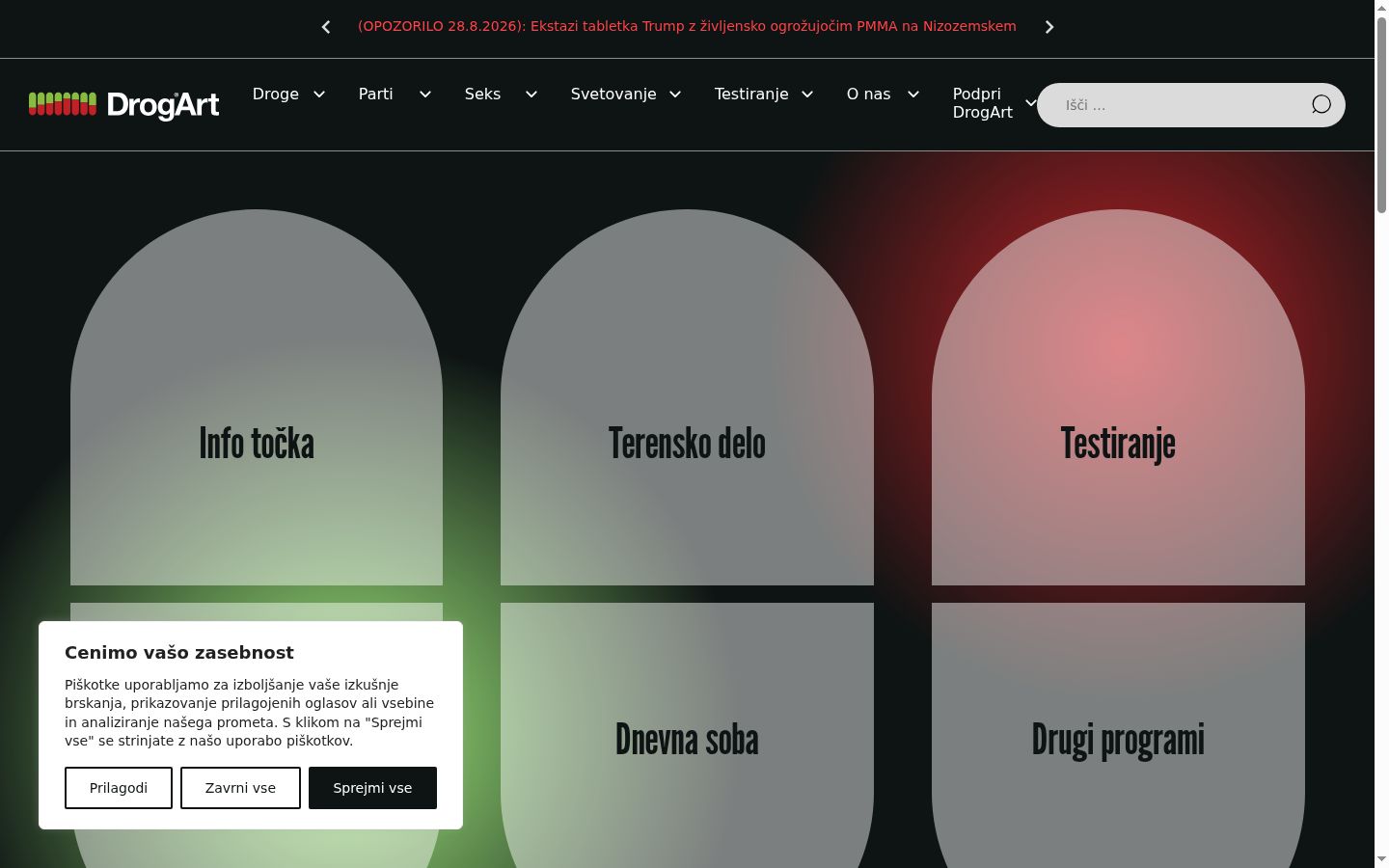Open Testiranje in the navigation bar
The image size is (1389, 868).
751,94
